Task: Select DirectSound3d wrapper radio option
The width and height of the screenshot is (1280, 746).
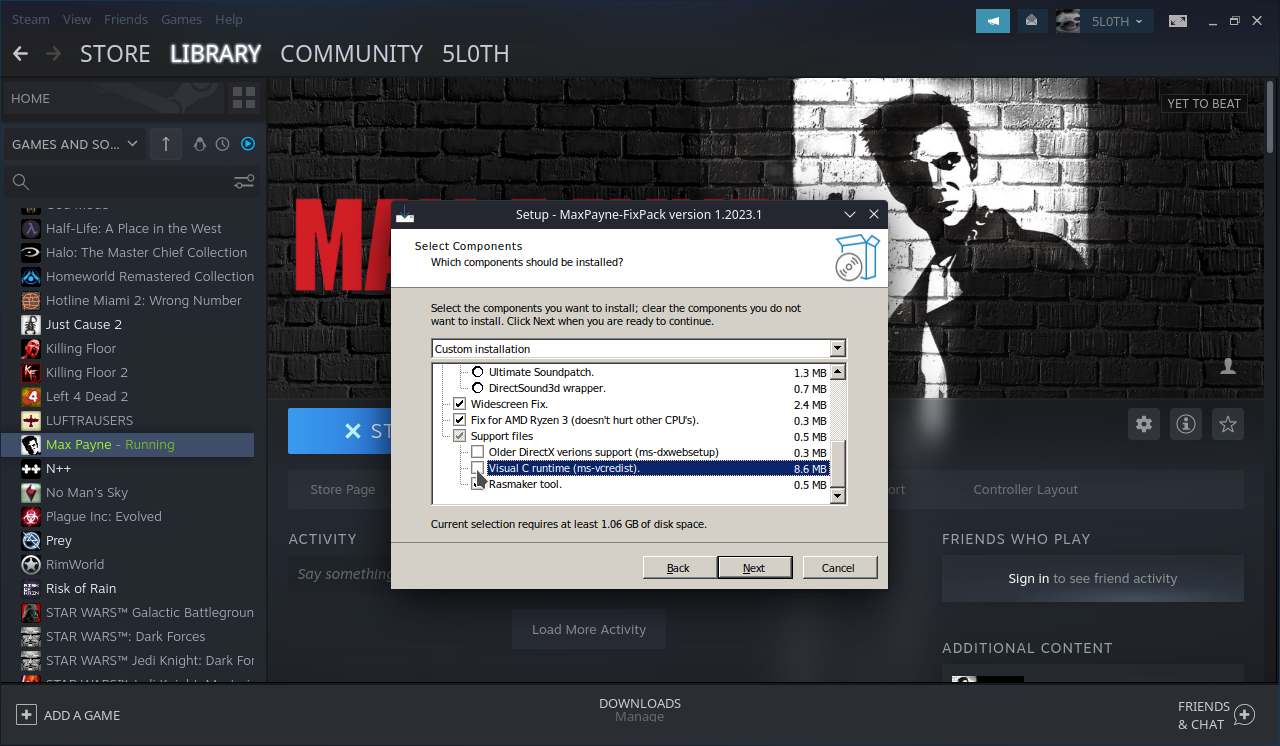Action: point(477,388)
